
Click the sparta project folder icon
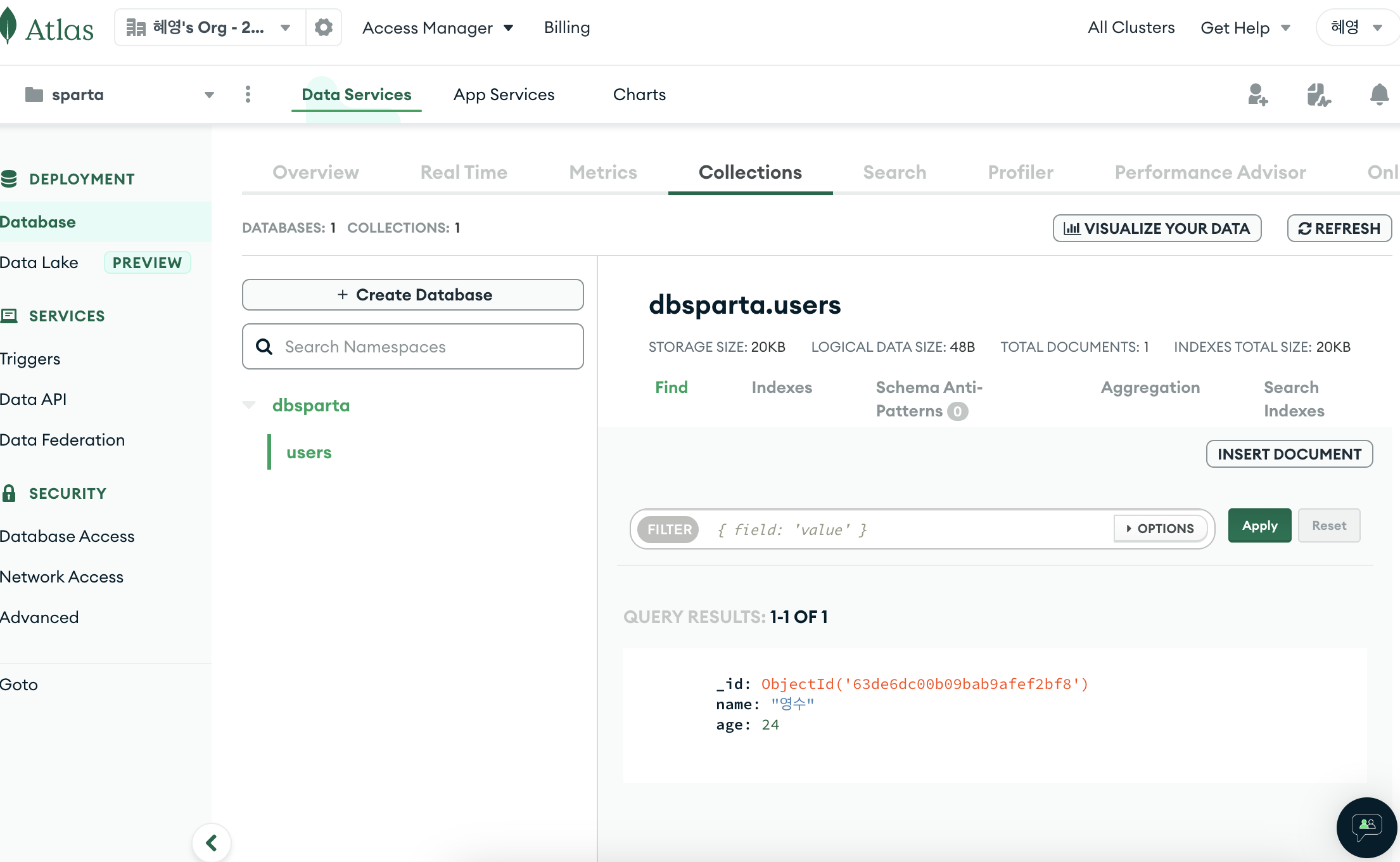point(34,94)
